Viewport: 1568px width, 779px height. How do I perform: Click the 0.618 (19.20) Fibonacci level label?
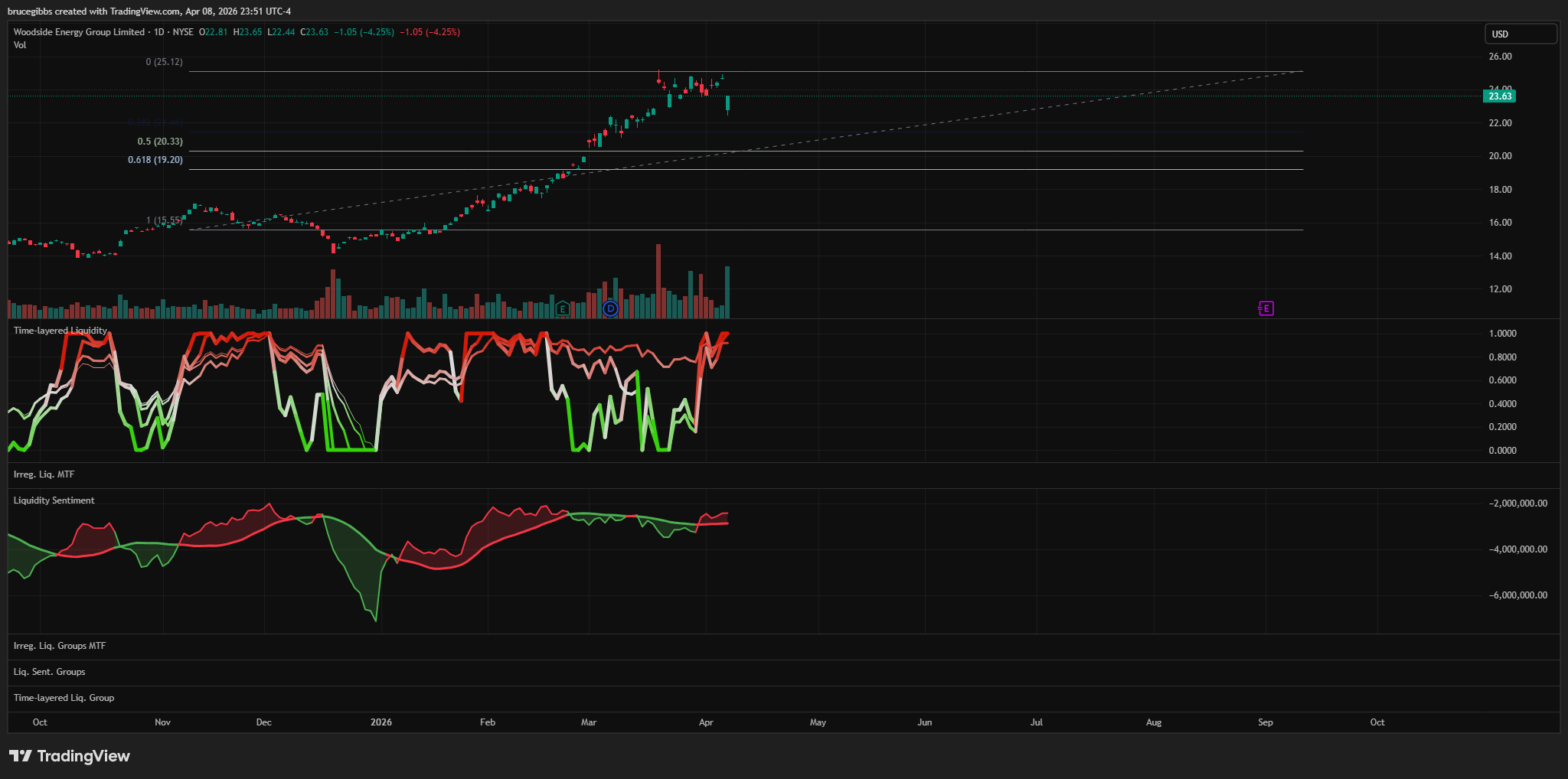(155, 160)
